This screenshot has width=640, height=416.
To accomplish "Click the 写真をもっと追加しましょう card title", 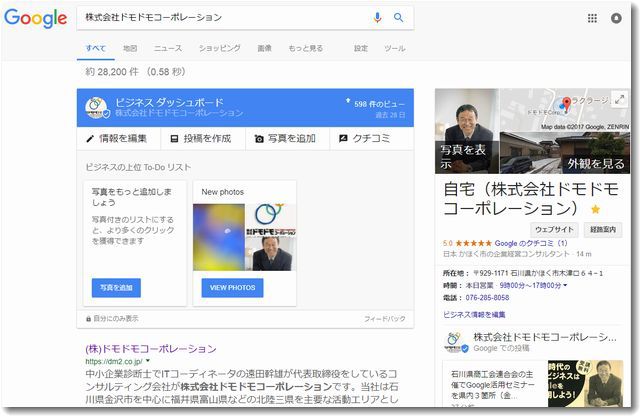I will pos(131,197).
